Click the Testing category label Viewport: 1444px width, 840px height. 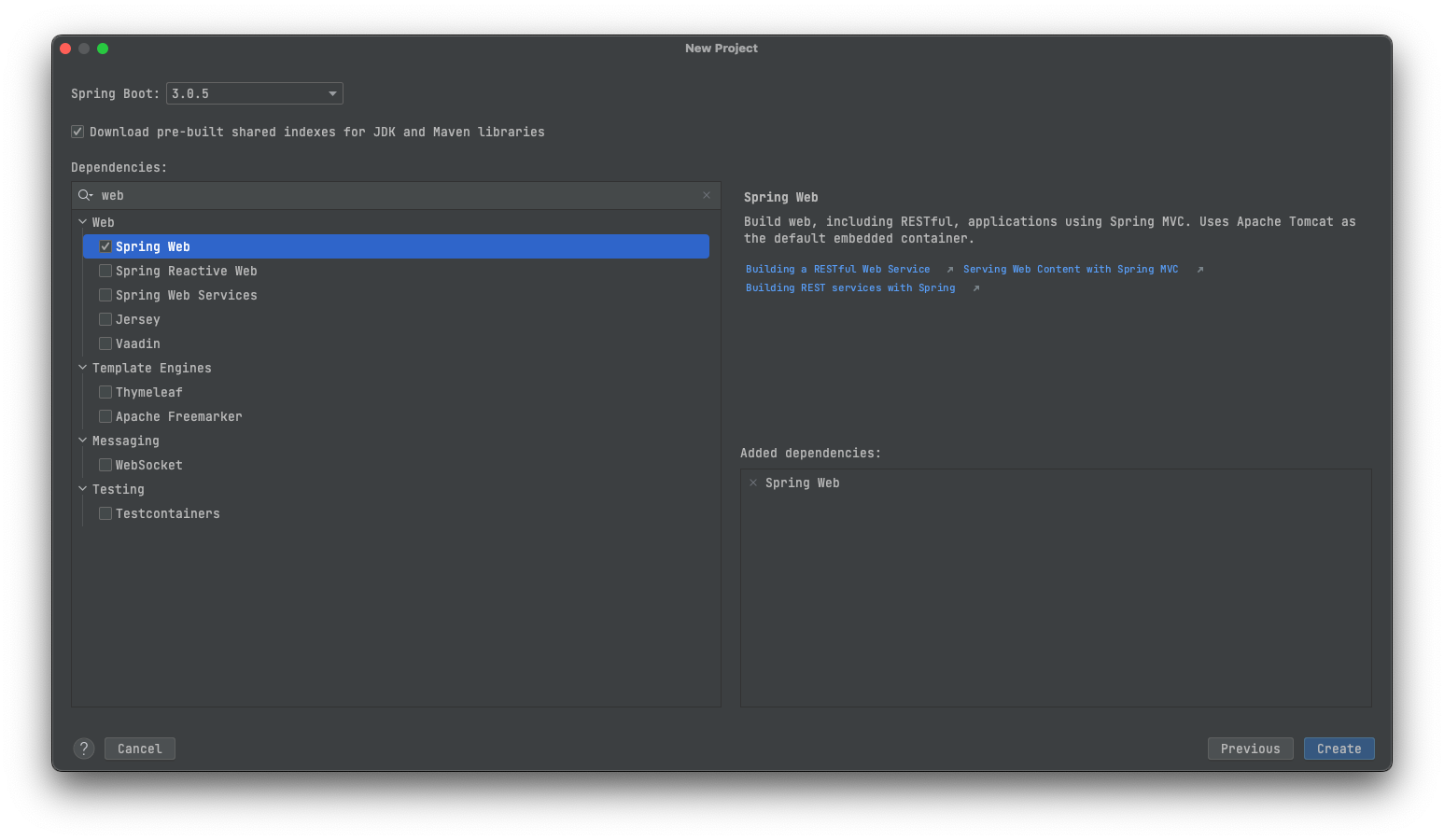[119, 489]
